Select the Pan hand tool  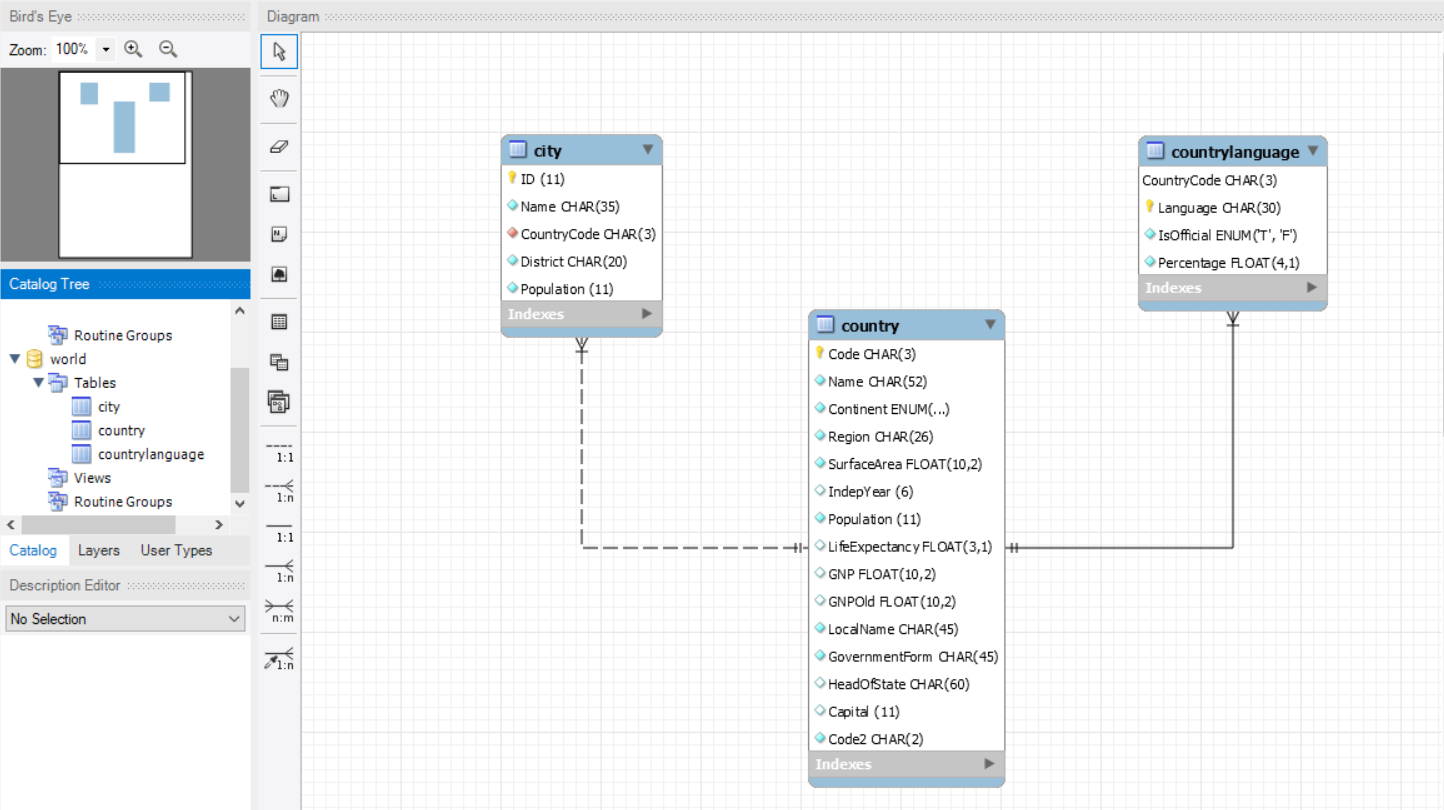pyautogui.click(x=278, y=98)
